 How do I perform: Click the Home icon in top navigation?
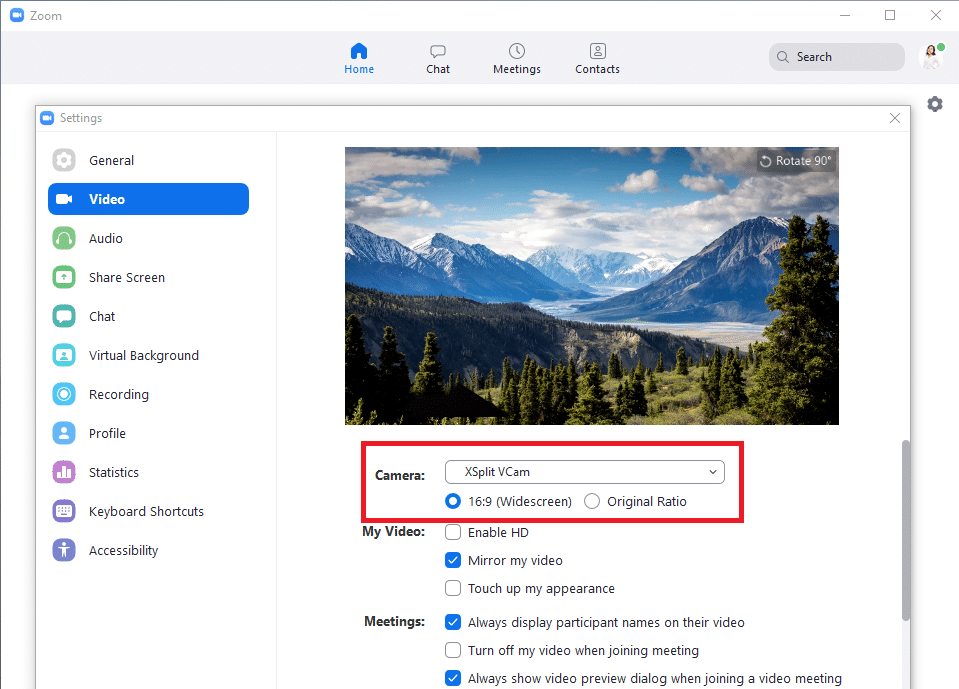point(359,51)
